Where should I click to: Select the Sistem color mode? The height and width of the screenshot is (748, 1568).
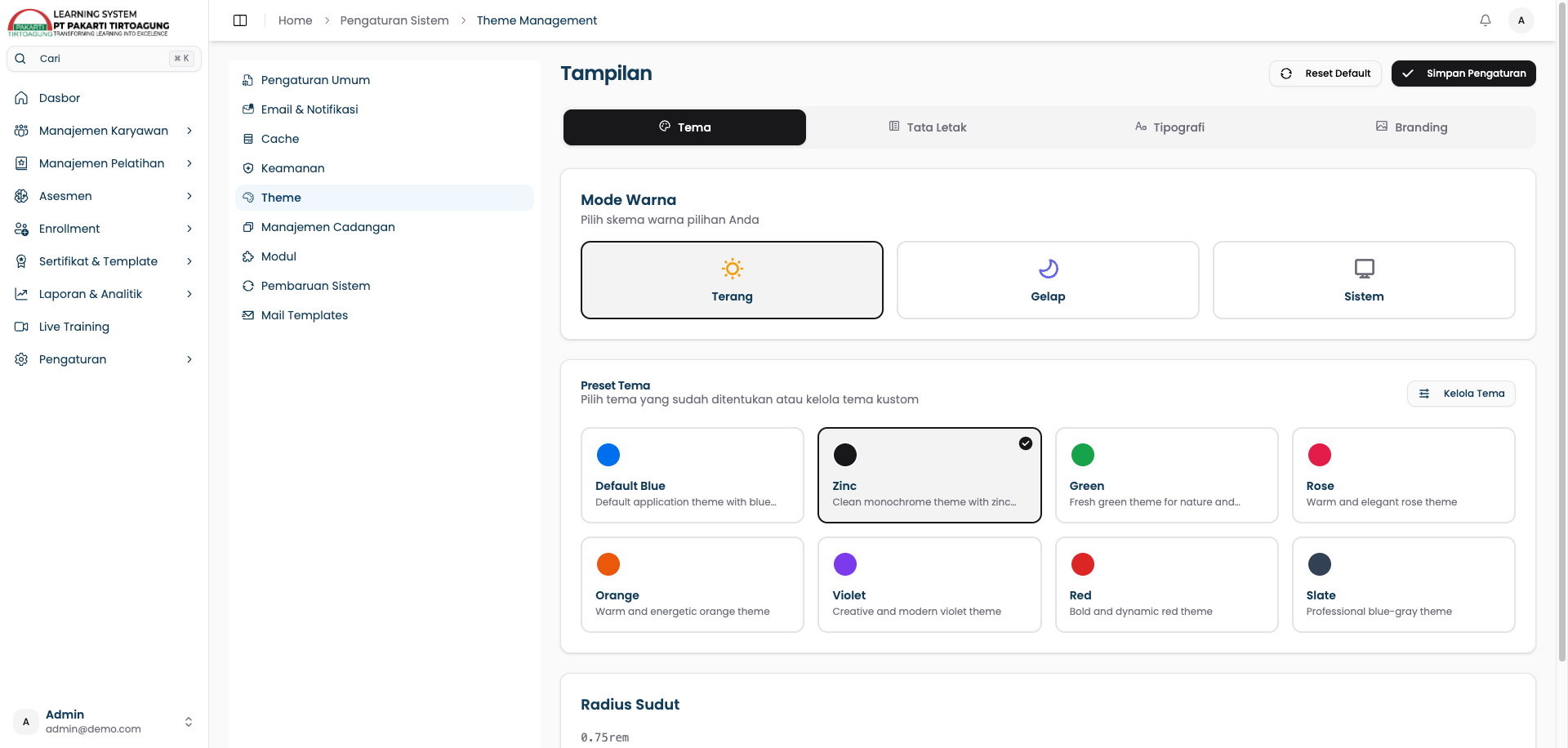(1364, 280)
